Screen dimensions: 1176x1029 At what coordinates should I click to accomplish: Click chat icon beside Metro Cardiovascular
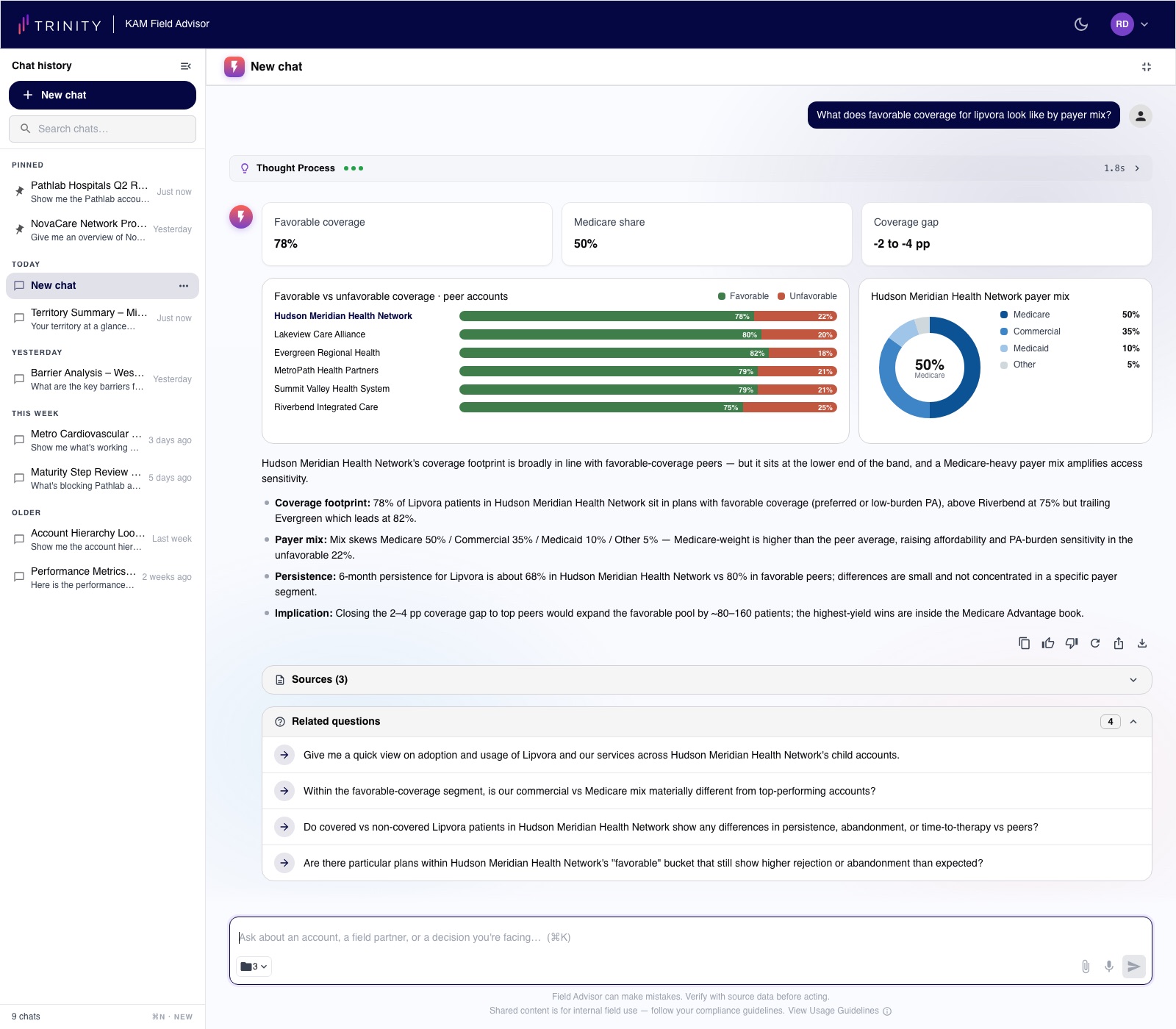pos(20,440)
